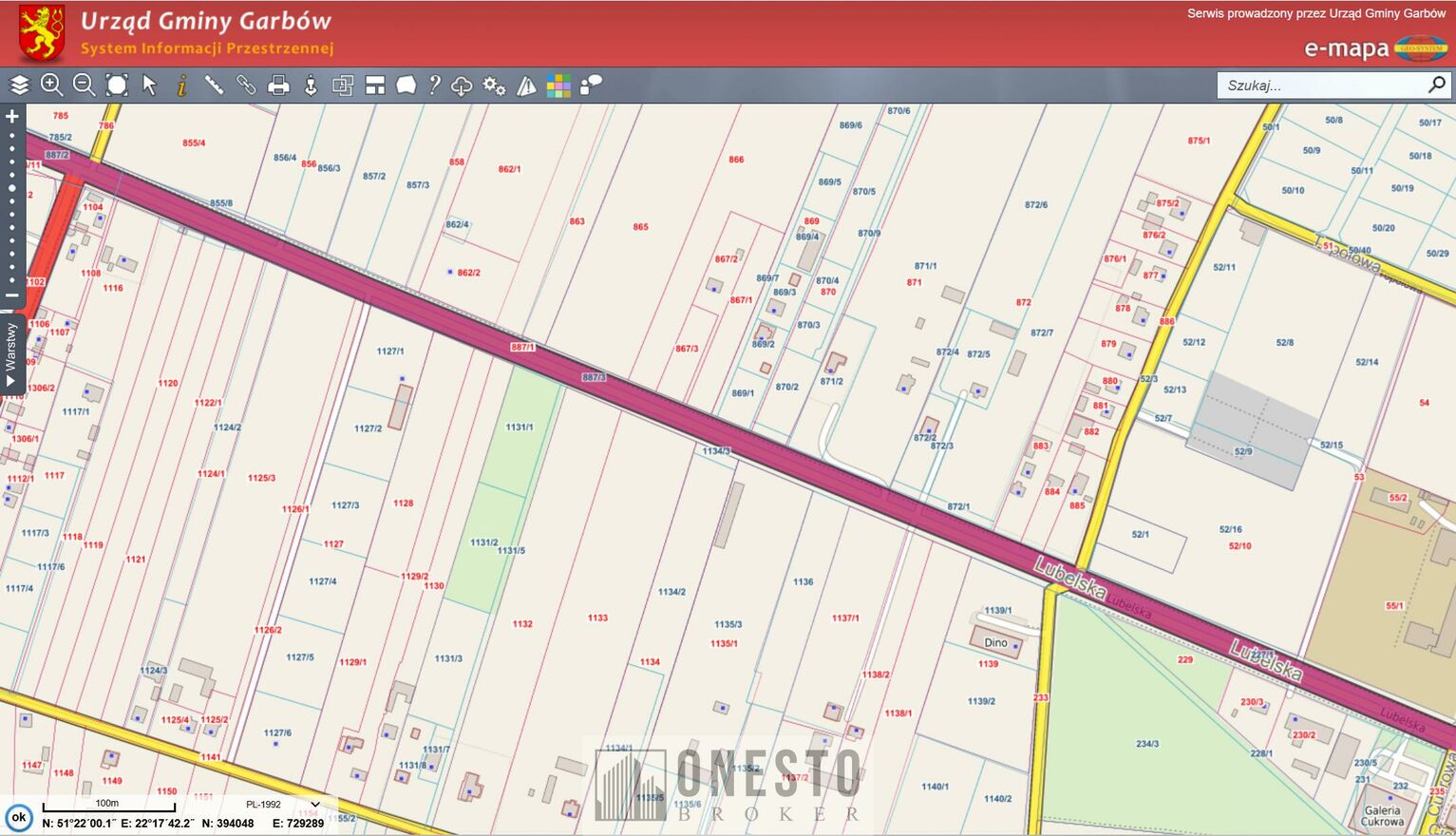Expand the Warstwy side panel
Viewport: 1456px width, 836px height.
[x=11, y=353]
